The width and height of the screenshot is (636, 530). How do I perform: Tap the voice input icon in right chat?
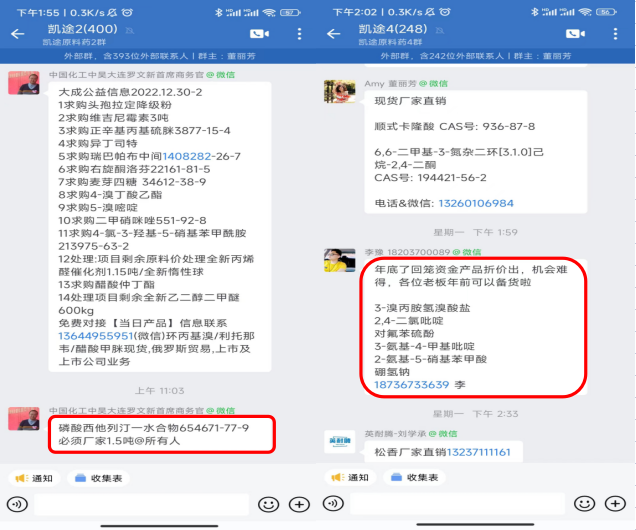coord(333,504)
